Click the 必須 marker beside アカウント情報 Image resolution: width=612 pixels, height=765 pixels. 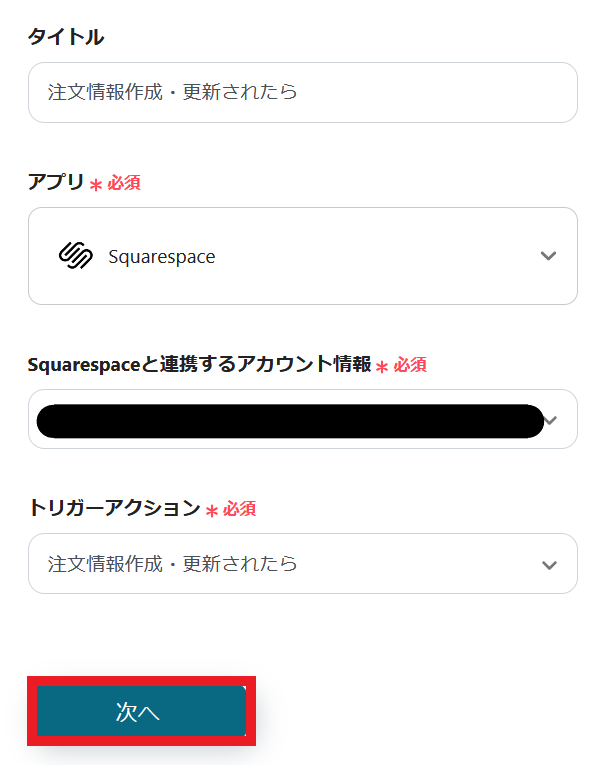click(x=410, y=365)
